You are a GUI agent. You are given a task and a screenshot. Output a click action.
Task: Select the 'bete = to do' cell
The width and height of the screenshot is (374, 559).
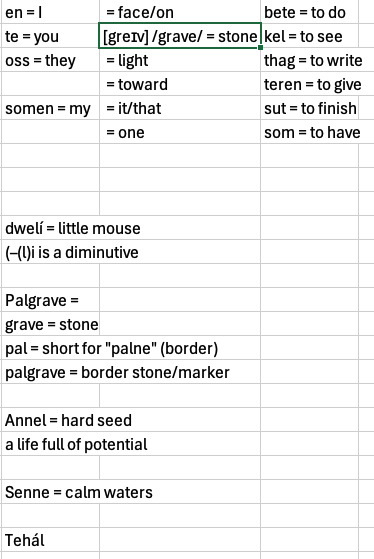(309, 12)
